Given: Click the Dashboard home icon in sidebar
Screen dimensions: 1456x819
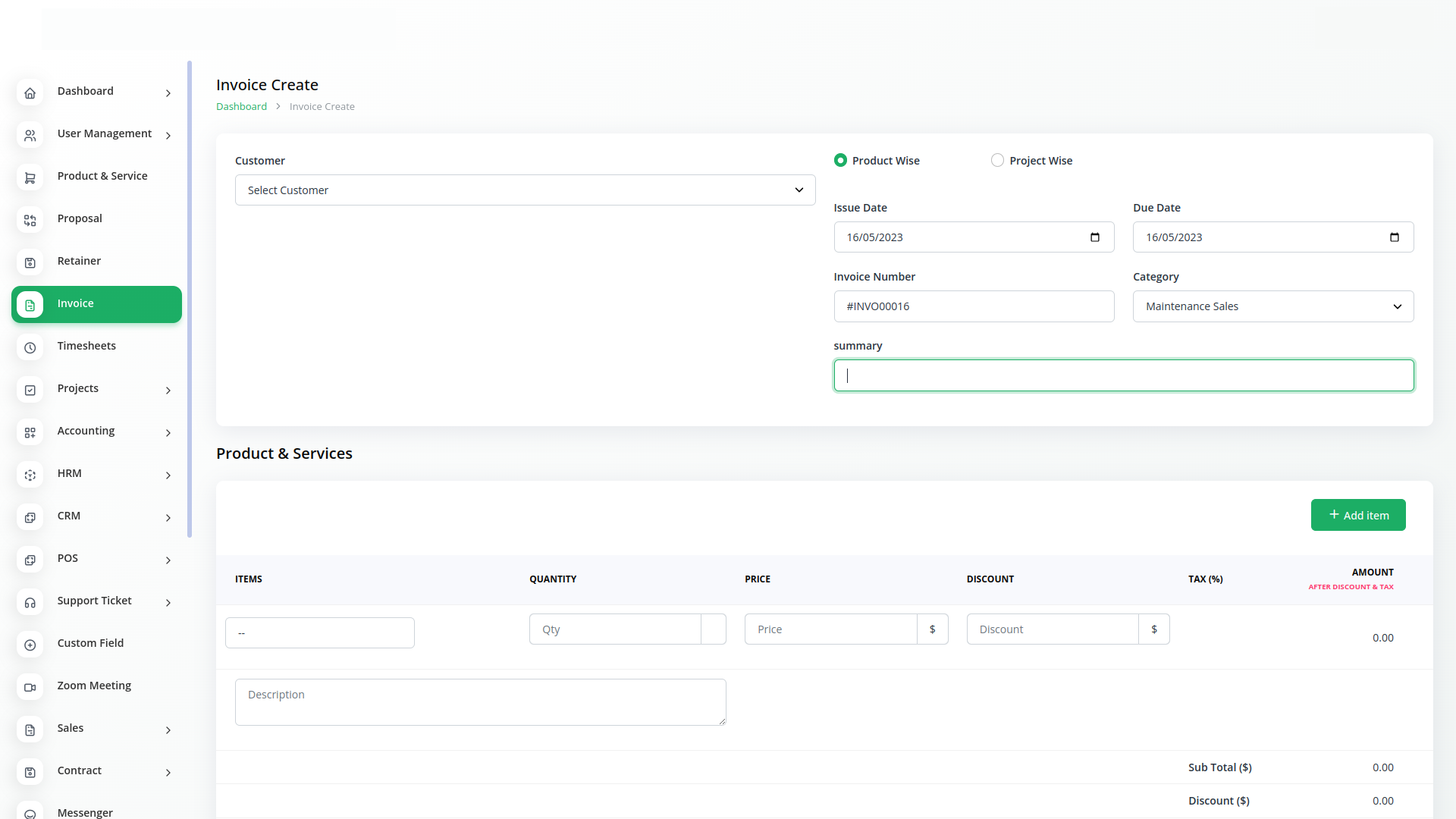Looking at the screenshot, I should pyautogui.click(x=30, y=93).
